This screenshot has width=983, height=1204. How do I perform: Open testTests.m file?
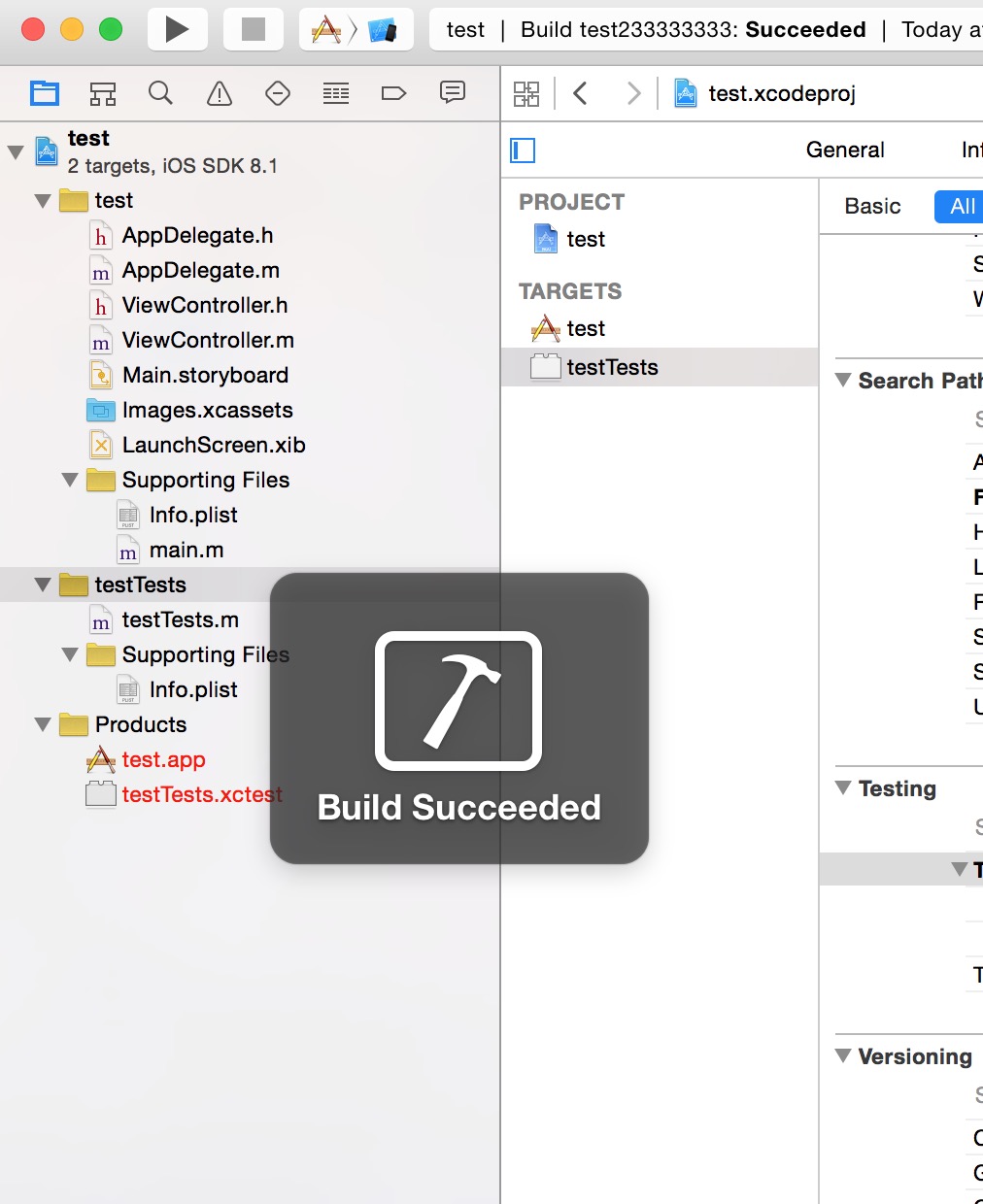pyautogui.click(x=180, y=619)
